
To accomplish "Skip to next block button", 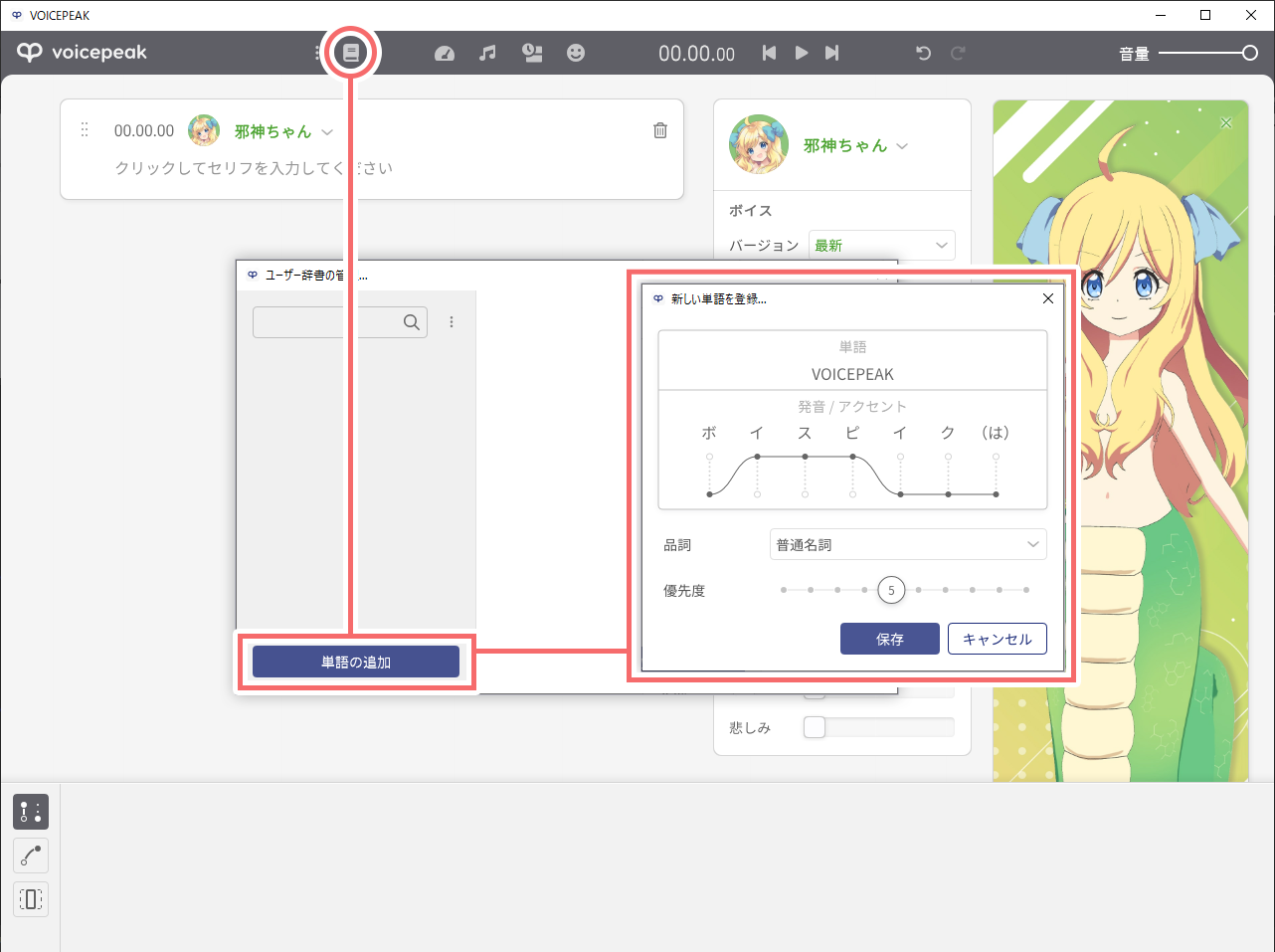I will 832,53.
